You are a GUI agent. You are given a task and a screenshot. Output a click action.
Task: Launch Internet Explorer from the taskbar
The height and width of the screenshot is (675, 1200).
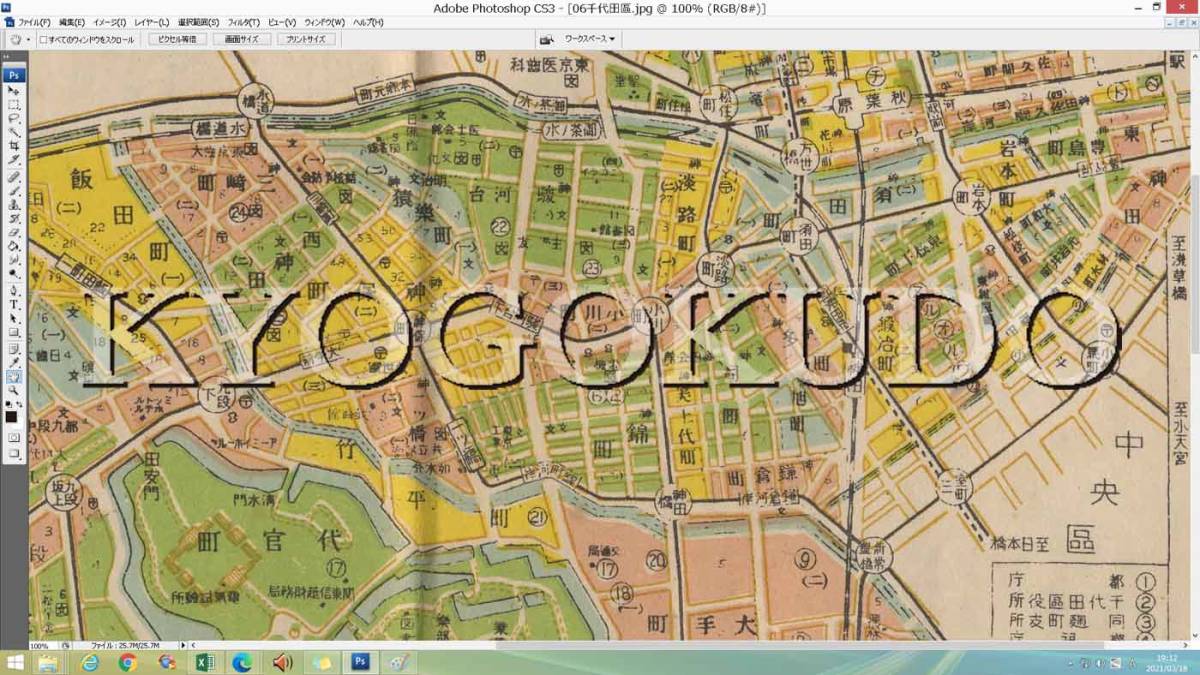tap(91, 663)
